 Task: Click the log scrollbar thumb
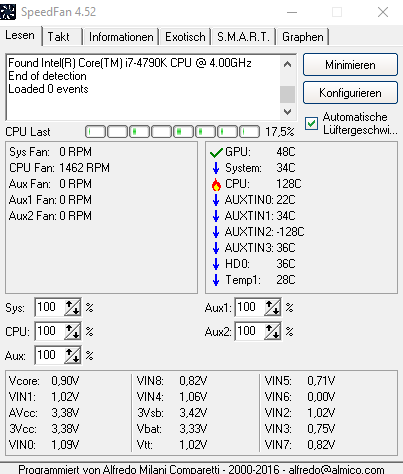pyautogui.click(x=287, y=94)
